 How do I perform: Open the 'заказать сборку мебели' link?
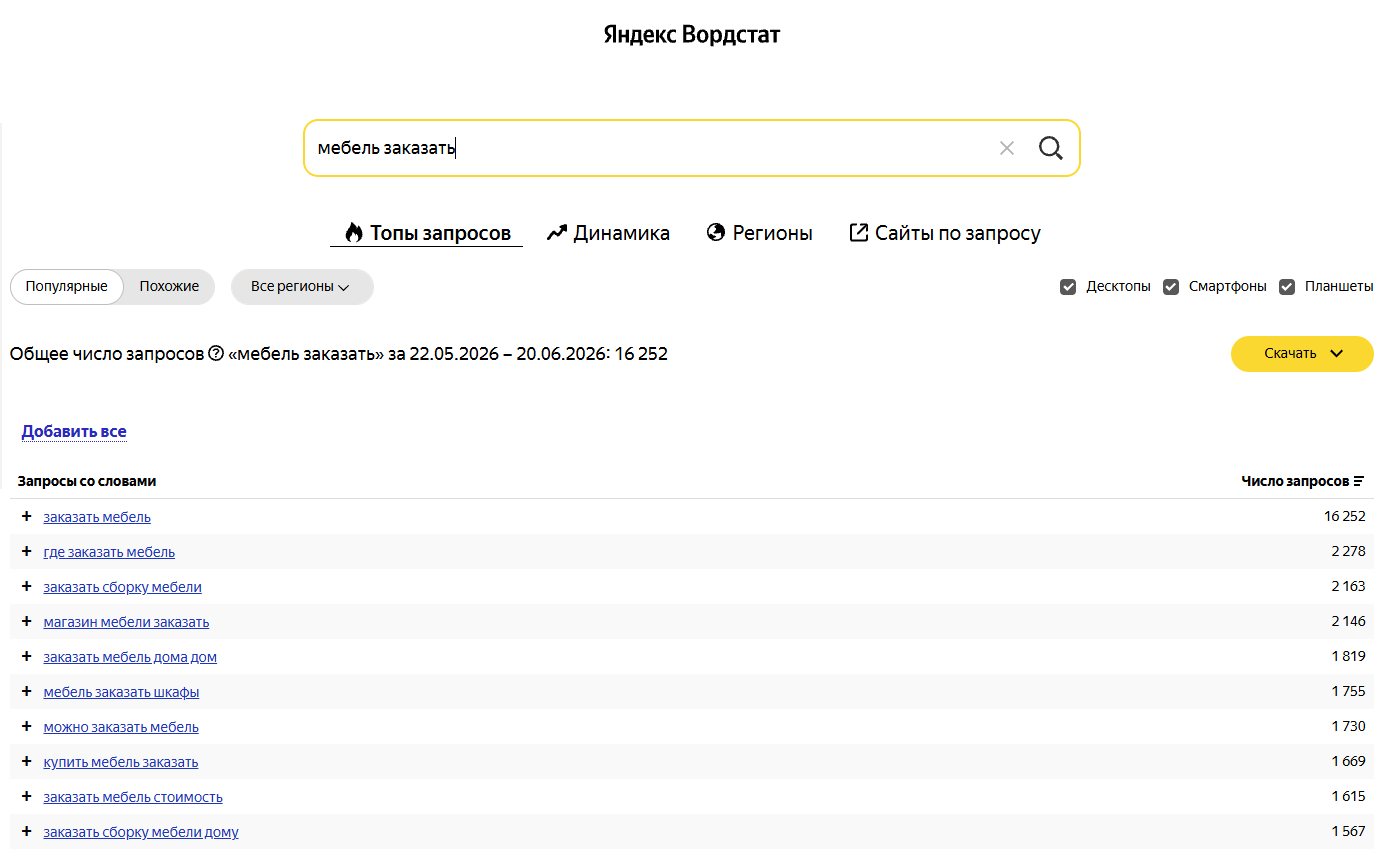[x=122, y=587]
